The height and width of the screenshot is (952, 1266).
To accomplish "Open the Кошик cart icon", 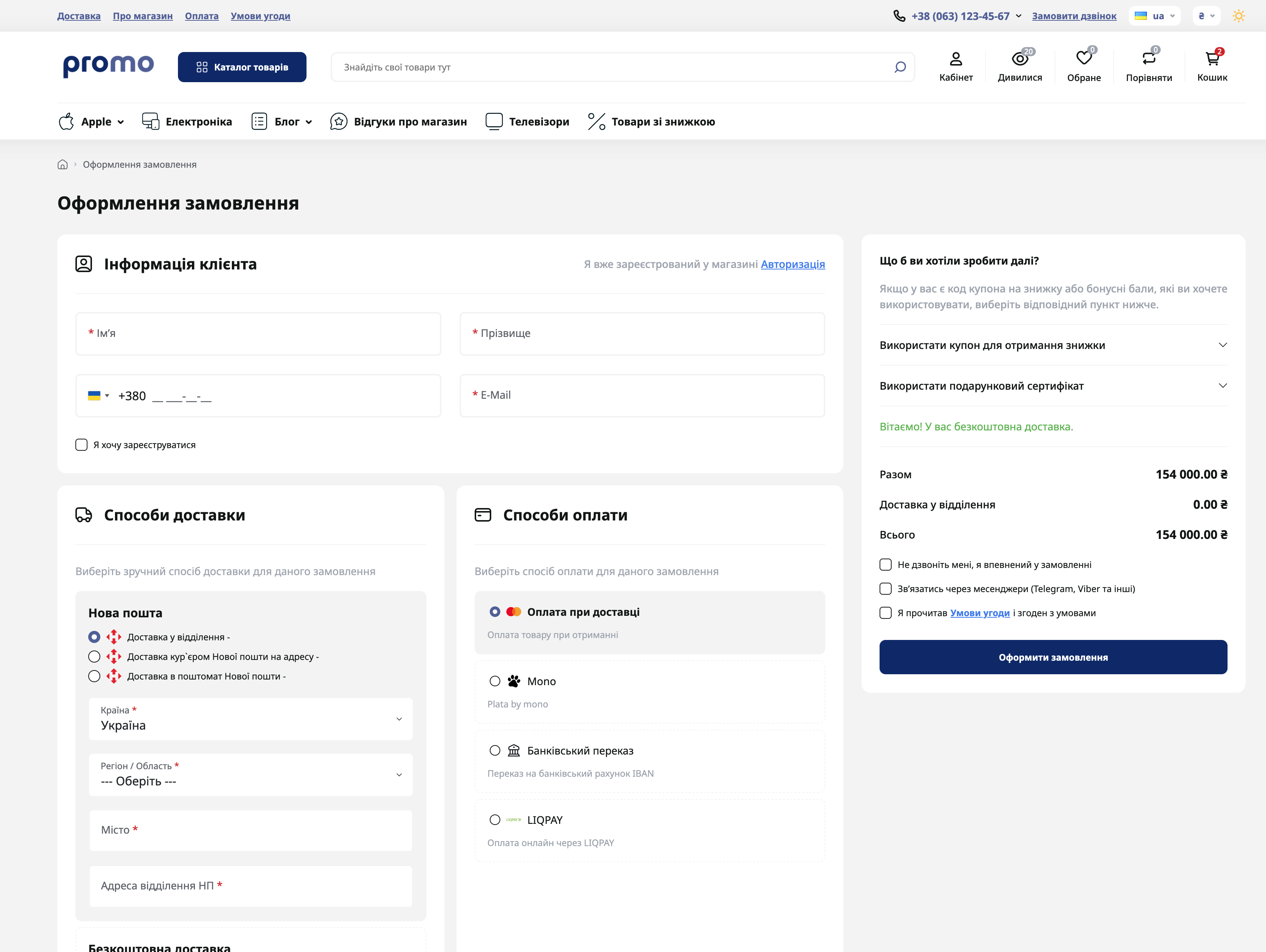I will (x=1212, y=59).
